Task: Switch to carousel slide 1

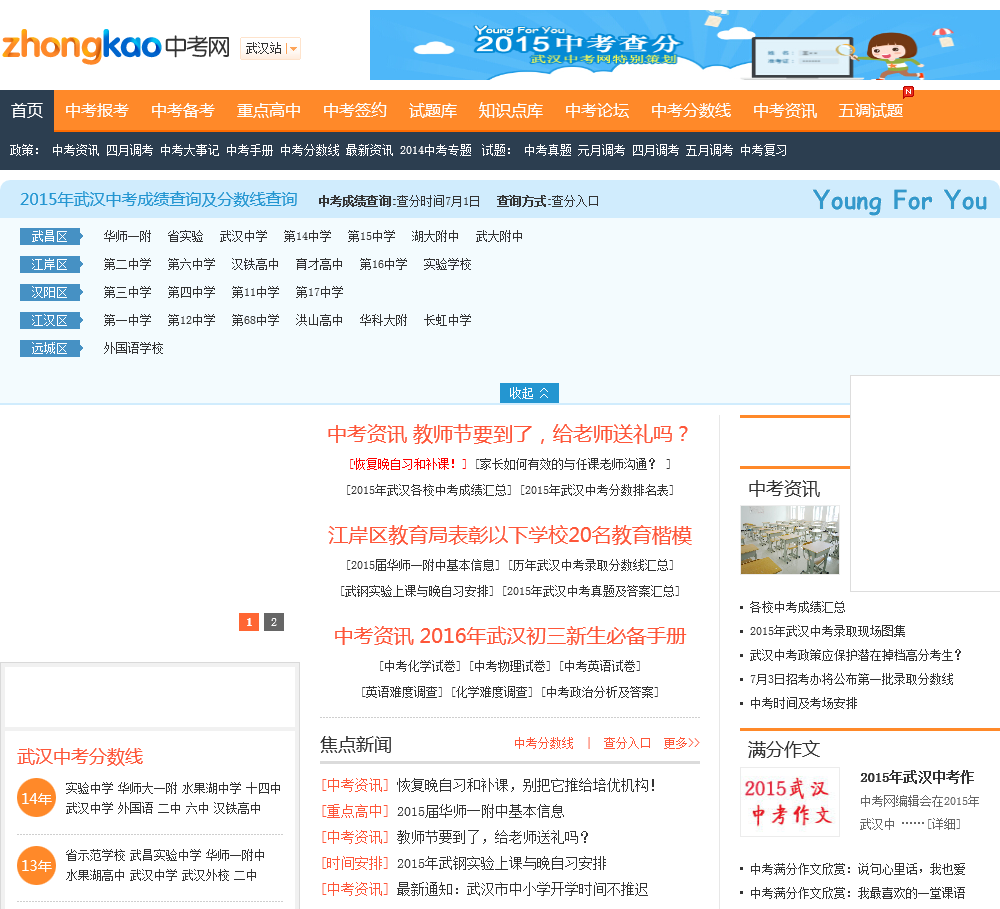Action: coord(249,622)
